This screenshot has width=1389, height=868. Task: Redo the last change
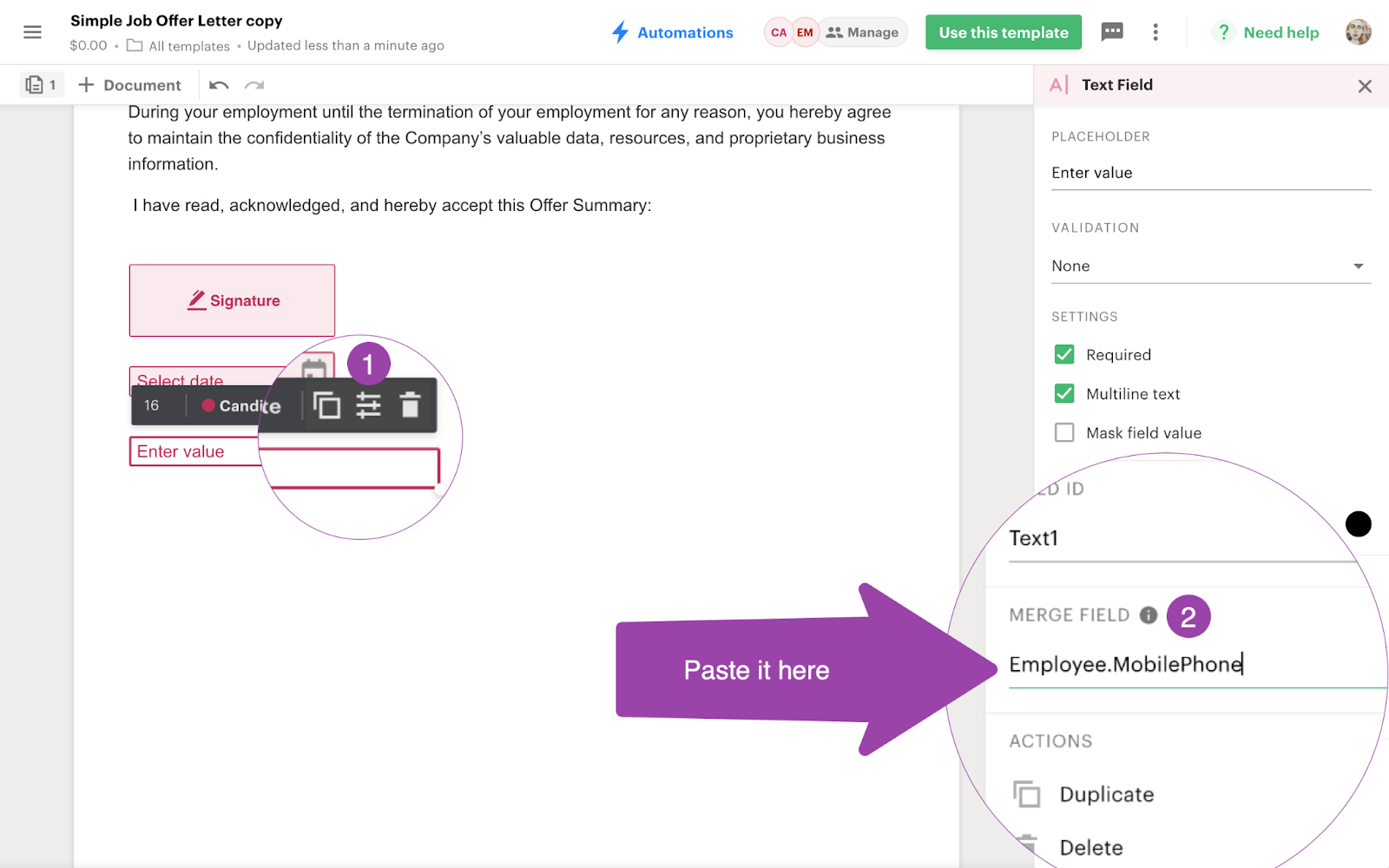click(x=254, y=84)
